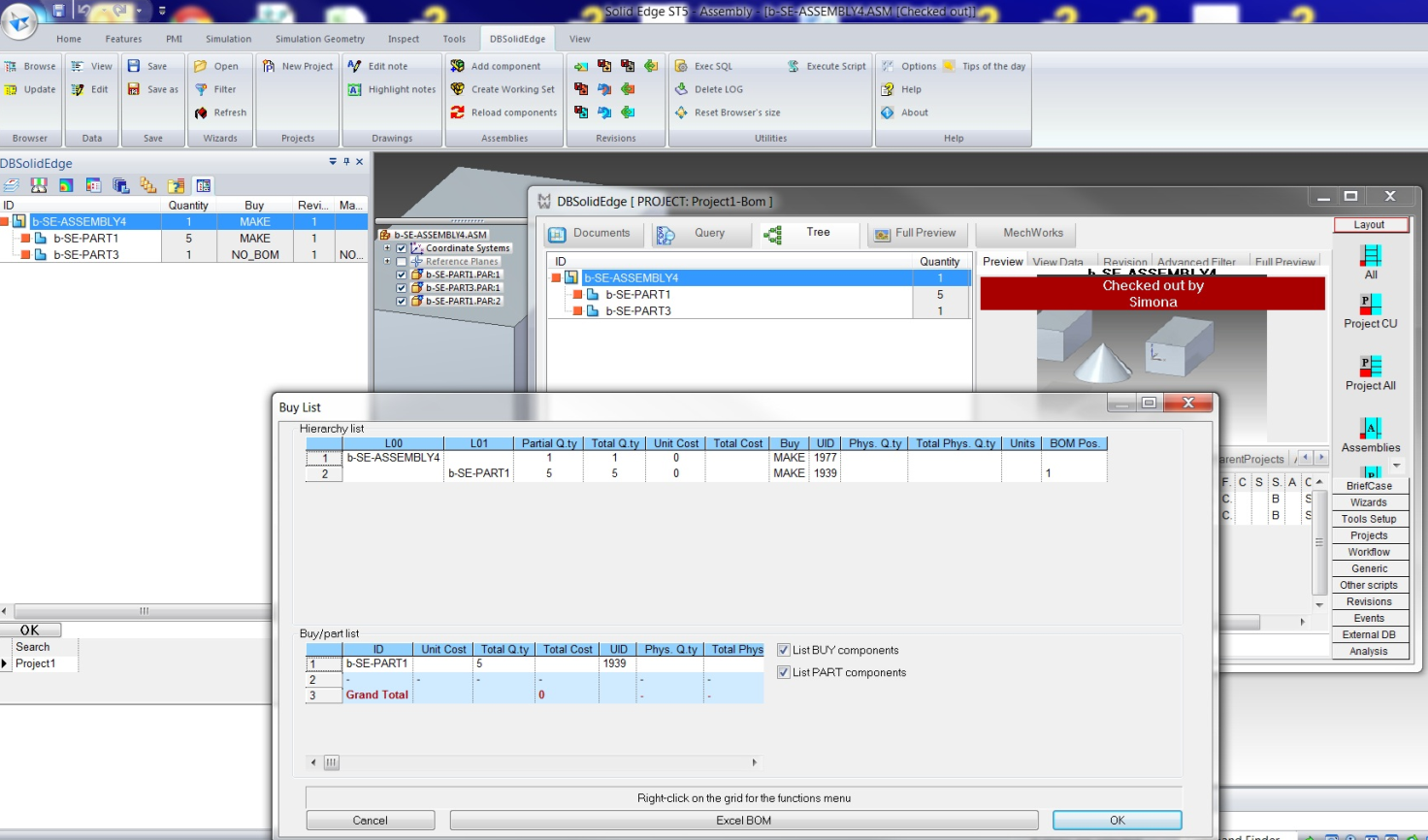
Task: Expand the Coordinate Systems tree node
Action: pyautogui.click(x=387, y=248)
